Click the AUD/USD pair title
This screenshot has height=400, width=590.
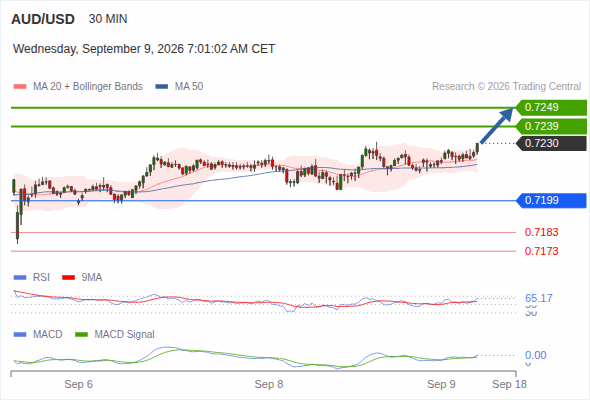coord(43,19)
